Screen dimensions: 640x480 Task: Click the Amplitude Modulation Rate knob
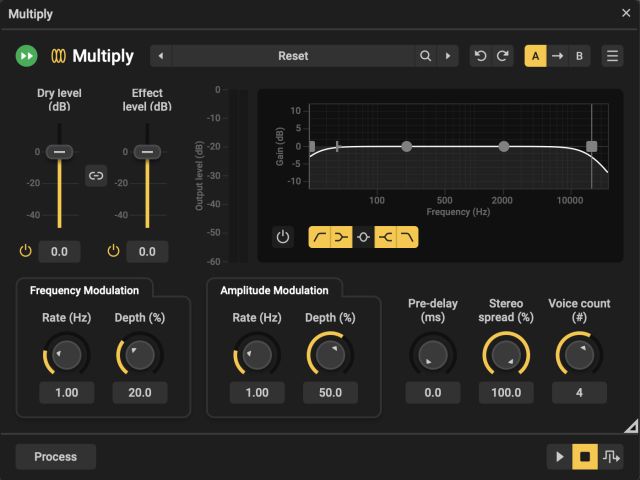(x=257, y=355)
